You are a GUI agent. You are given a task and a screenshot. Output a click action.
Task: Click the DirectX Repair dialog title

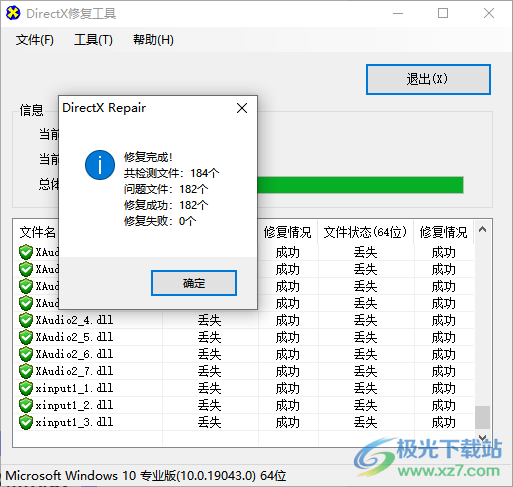[x=104, y=108]
